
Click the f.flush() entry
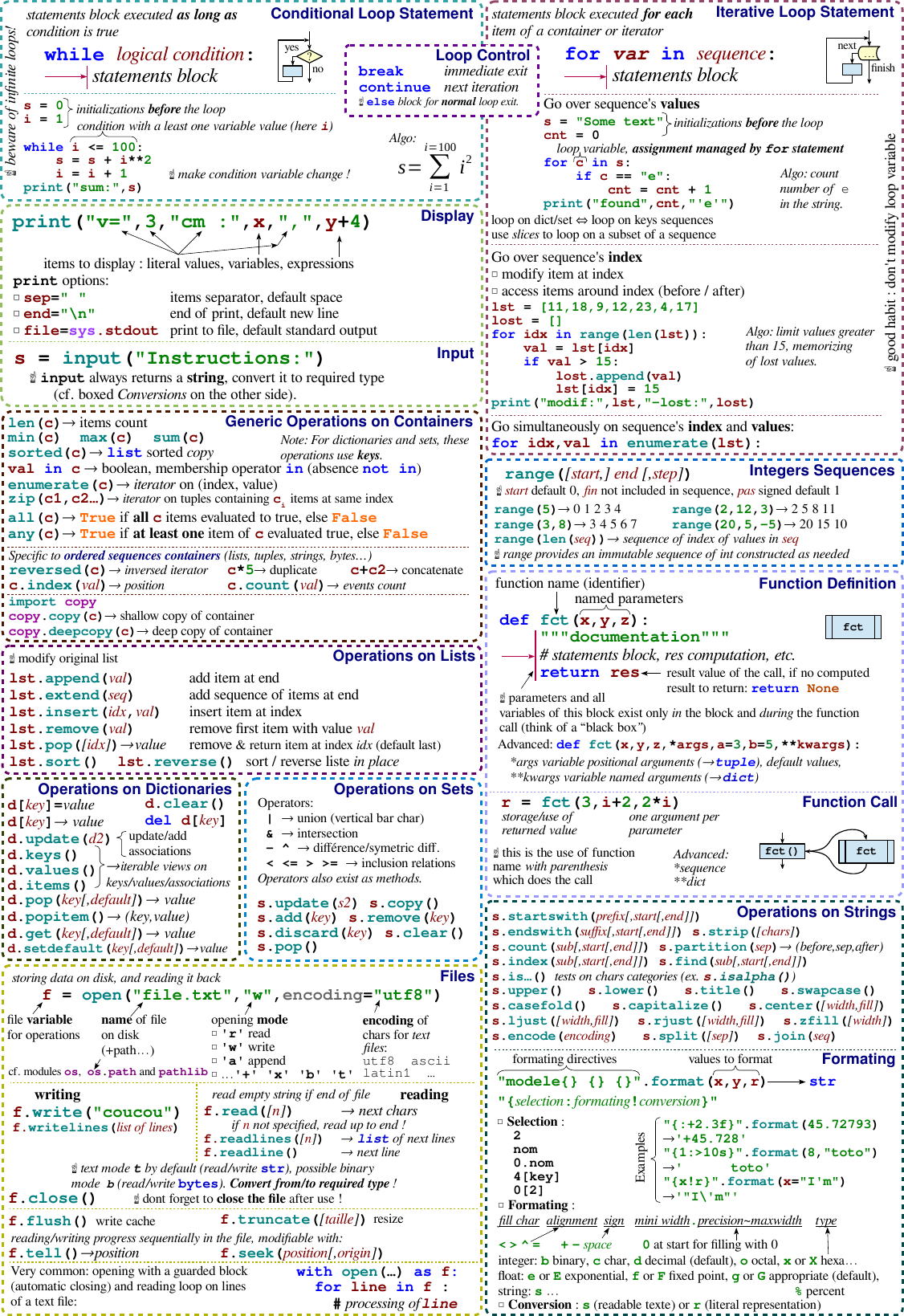pos(47,1220)
